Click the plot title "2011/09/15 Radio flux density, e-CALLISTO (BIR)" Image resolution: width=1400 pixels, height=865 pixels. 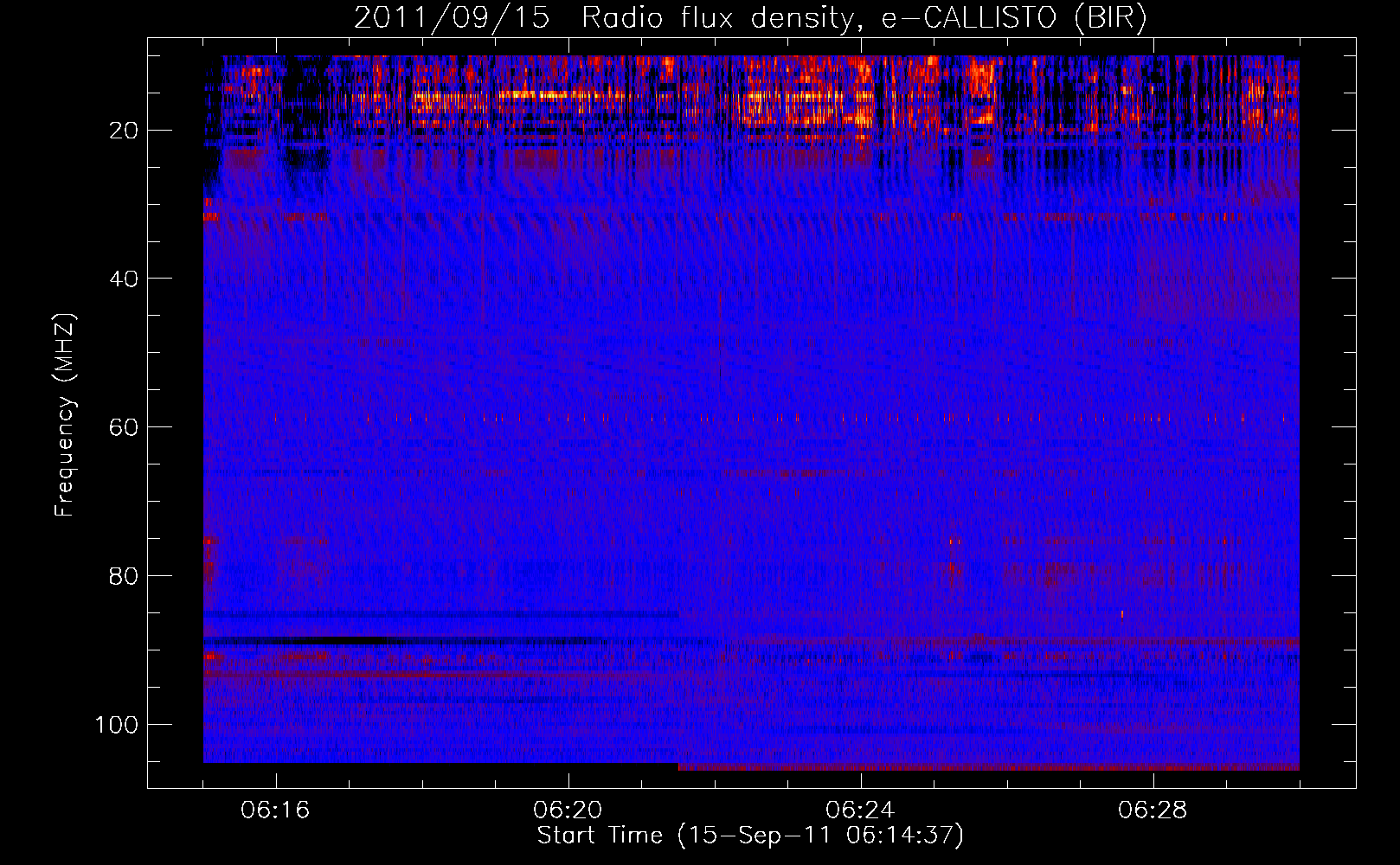[750, 18]
